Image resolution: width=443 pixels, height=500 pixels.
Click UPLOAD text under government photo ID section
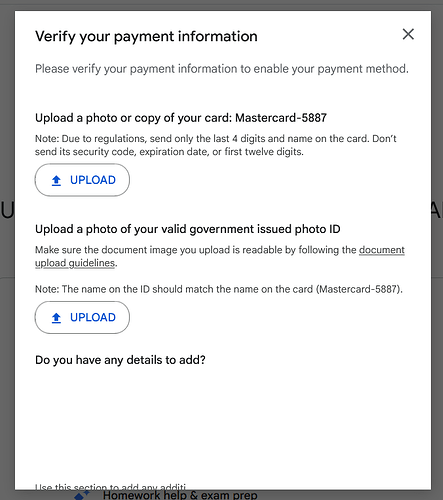pyautogui.click(x=93, y=317)
